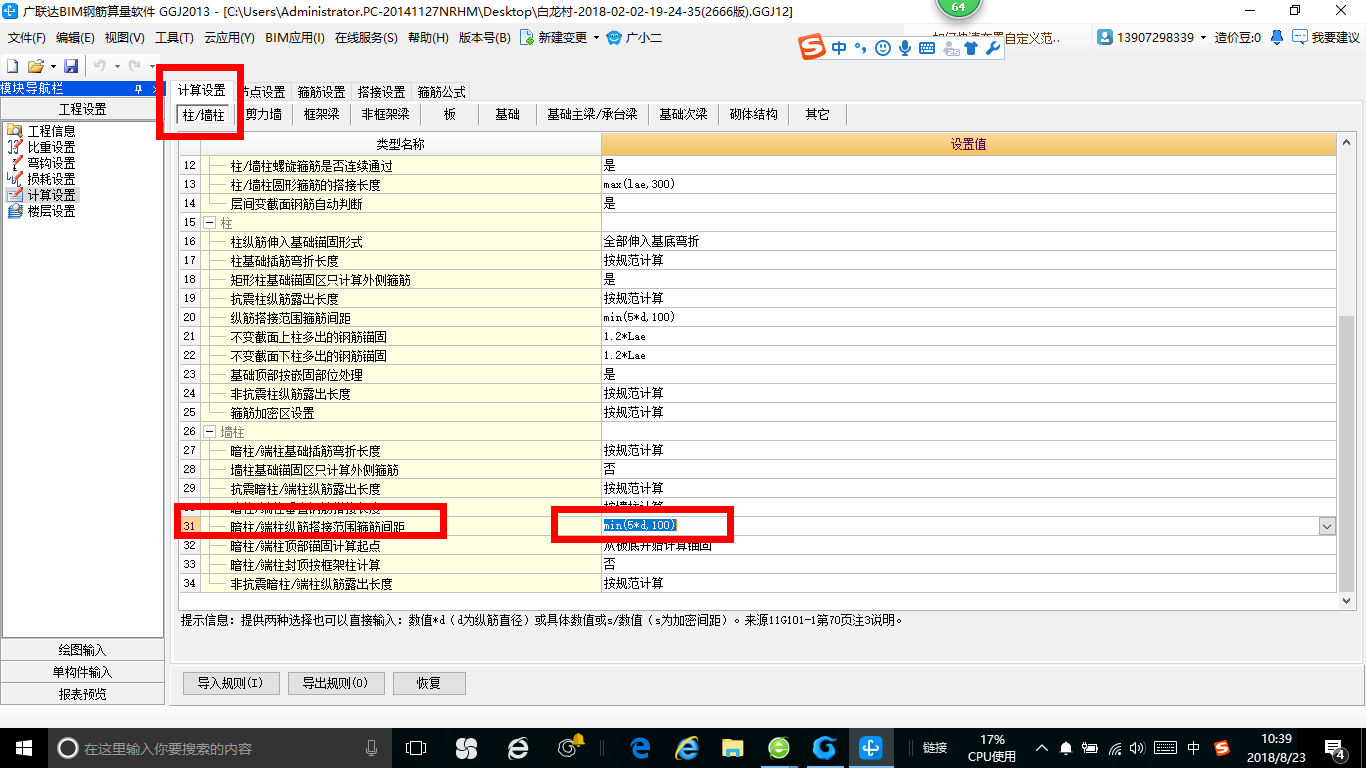Open Task View on taskbar

415,748
